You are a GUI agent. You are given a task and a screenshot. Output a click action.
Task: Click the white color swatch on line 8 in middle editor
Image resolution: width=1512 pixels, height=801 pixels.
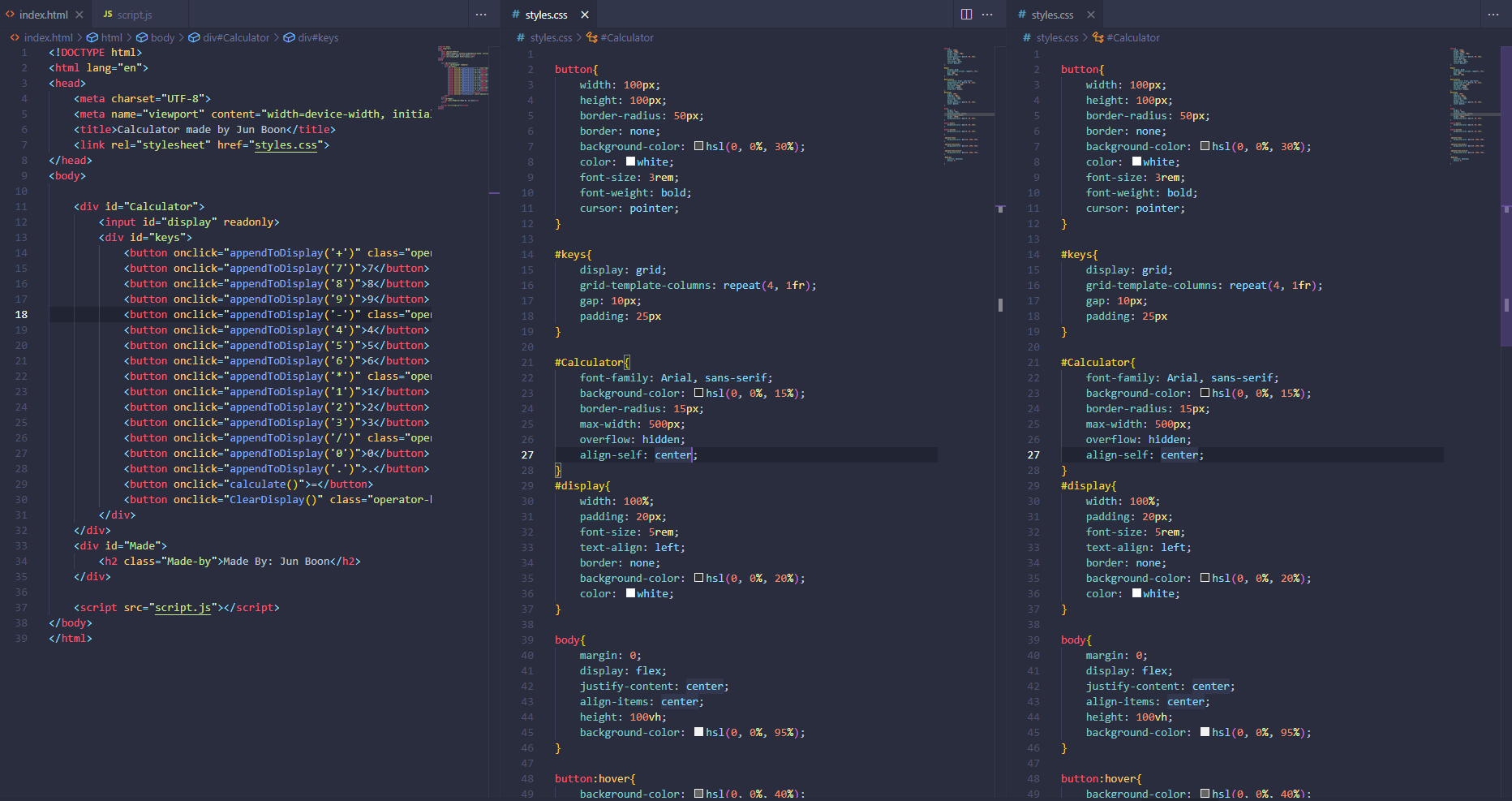(x=630, y=161)
